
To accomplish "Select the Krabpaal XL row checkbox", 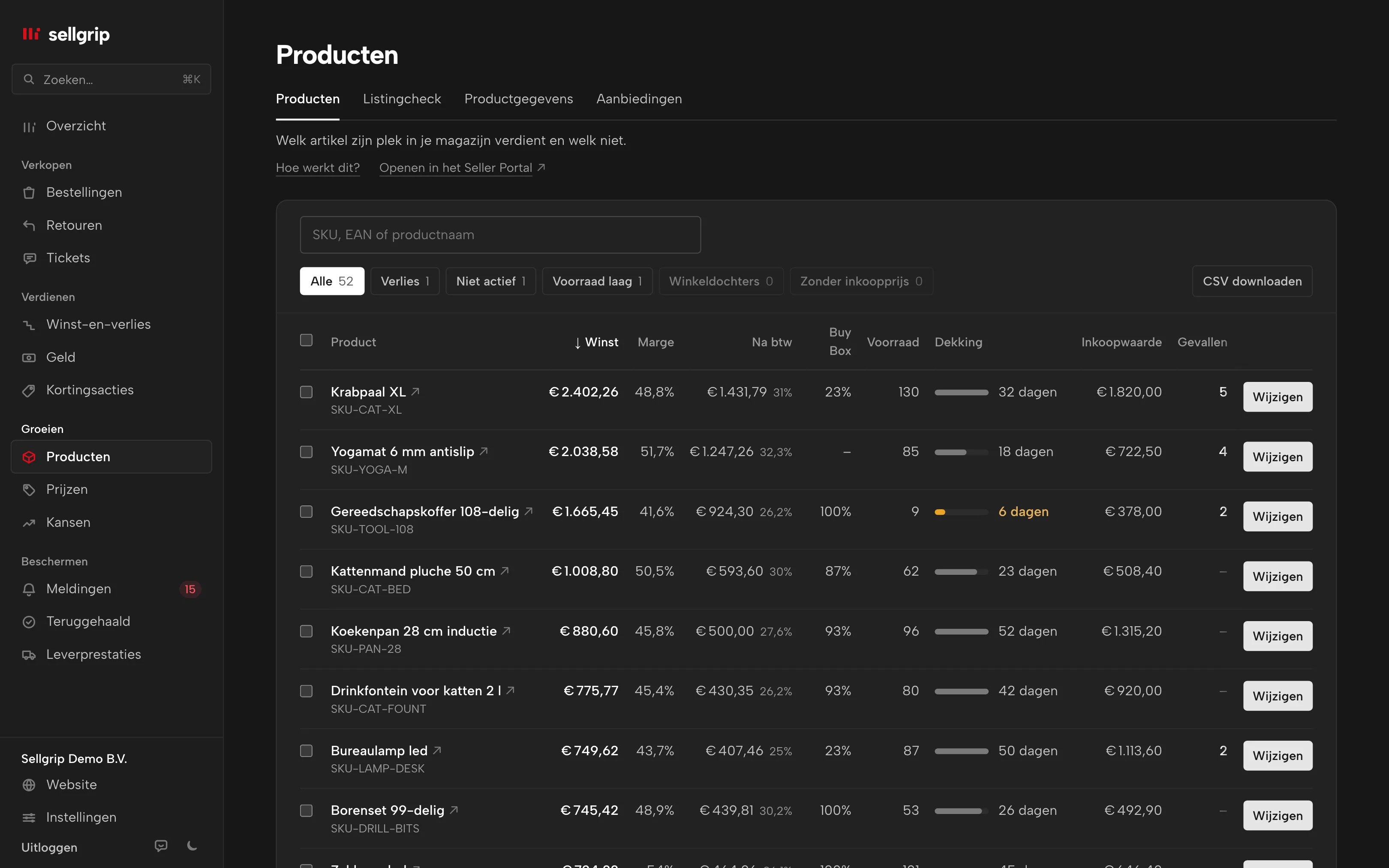I will (307, 392).
